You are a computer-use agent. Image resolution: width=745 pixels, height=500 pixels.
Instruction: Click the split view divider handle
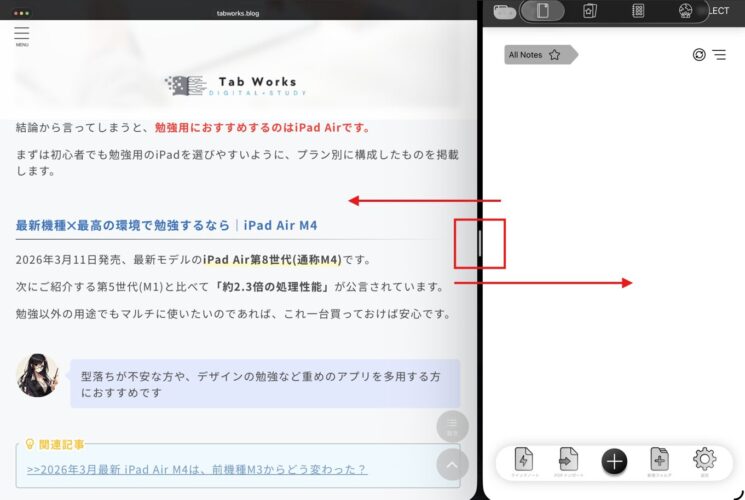(480, 244)
